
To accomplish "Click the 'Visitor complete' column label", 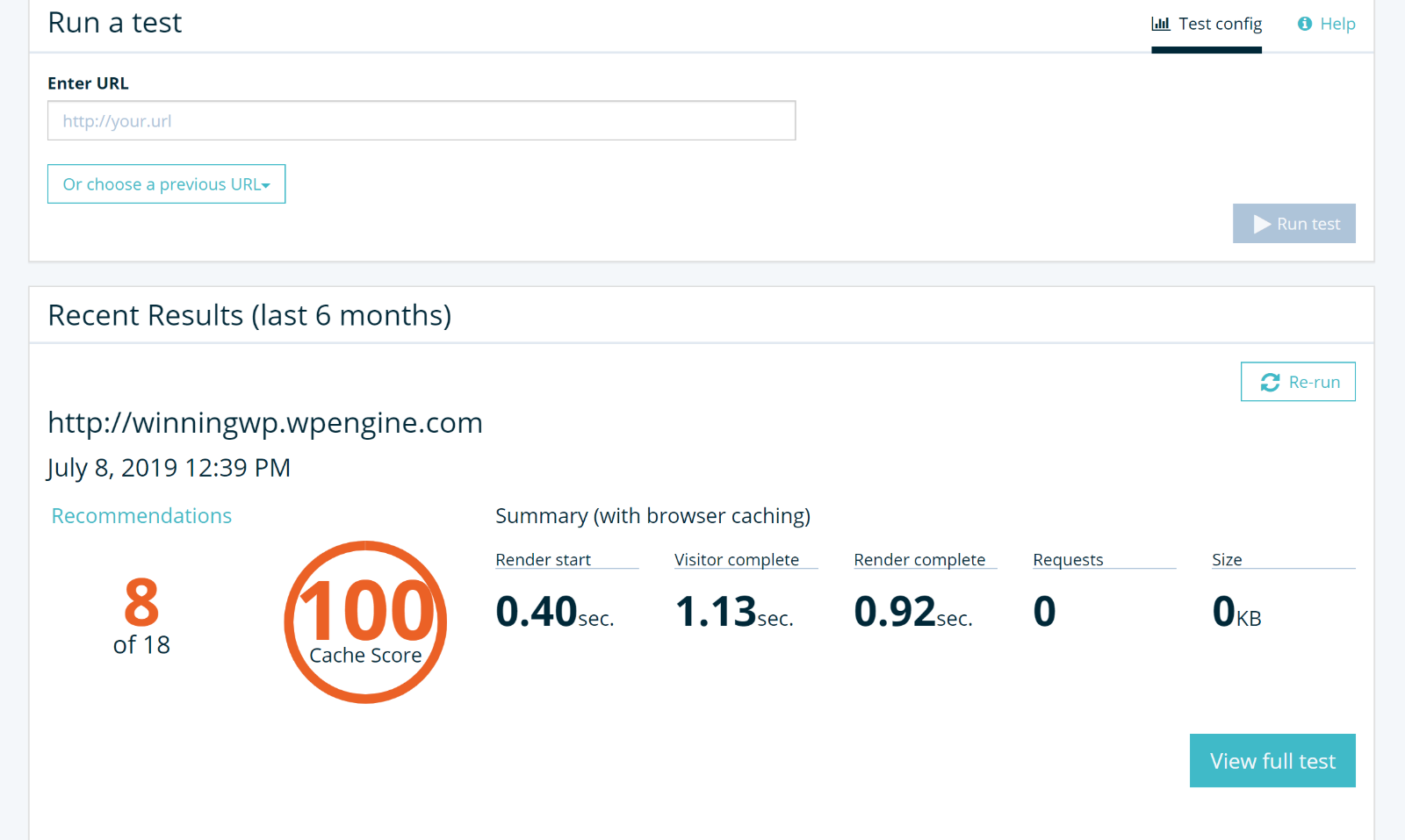I will pos(737,560).
